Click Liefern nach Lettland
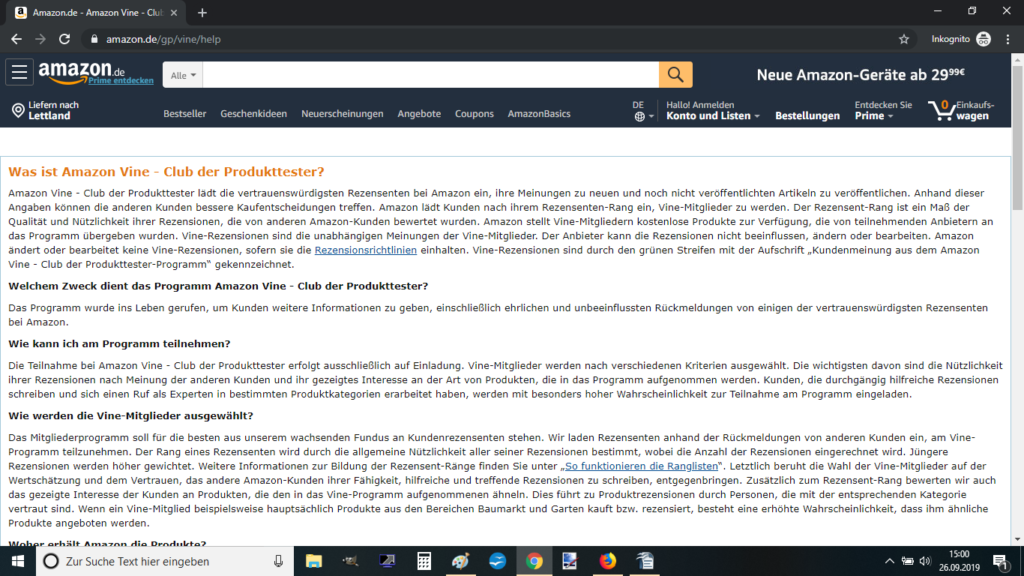This screenshot has width=1024, height=576. tap(46, 110)
